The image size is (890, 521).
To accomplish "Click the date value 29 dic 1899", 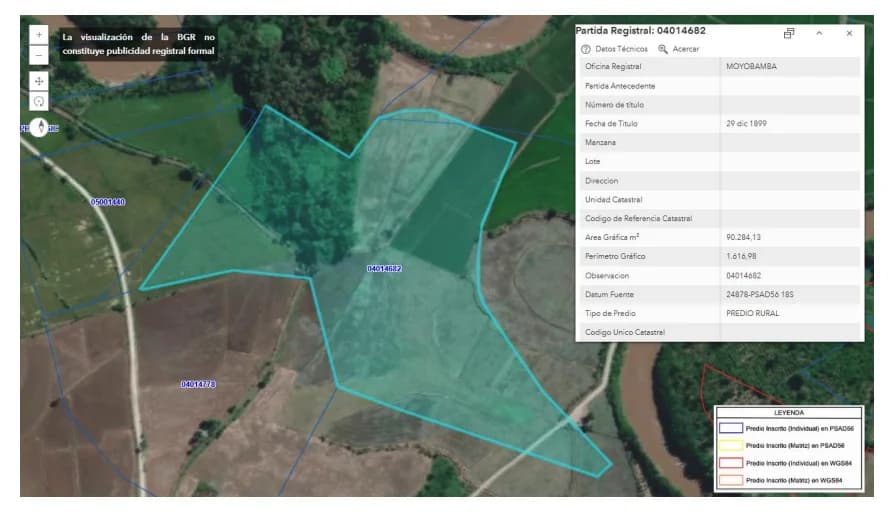I will coord(746,123).
